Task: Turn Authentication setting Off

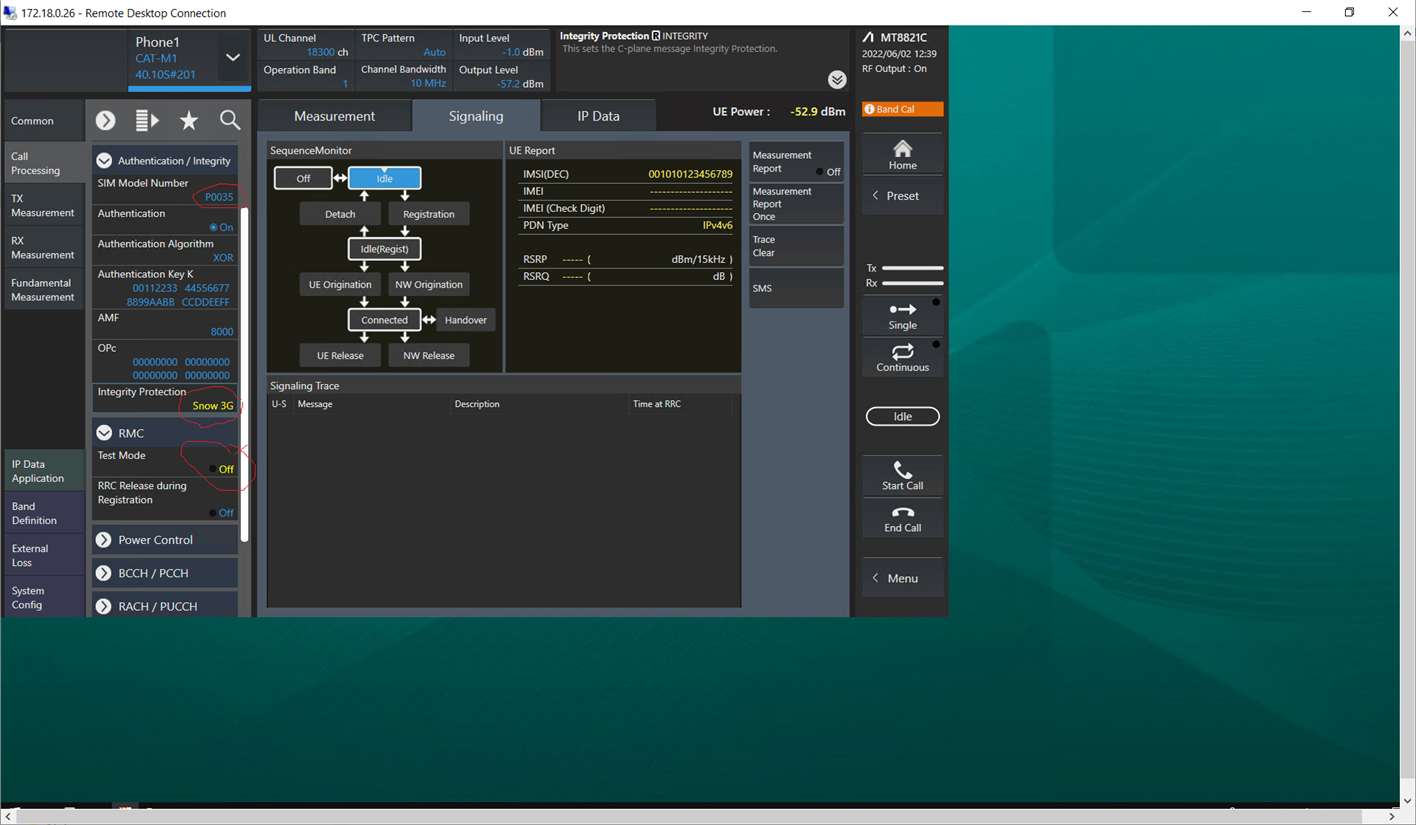Action: (x=222, y=227)
